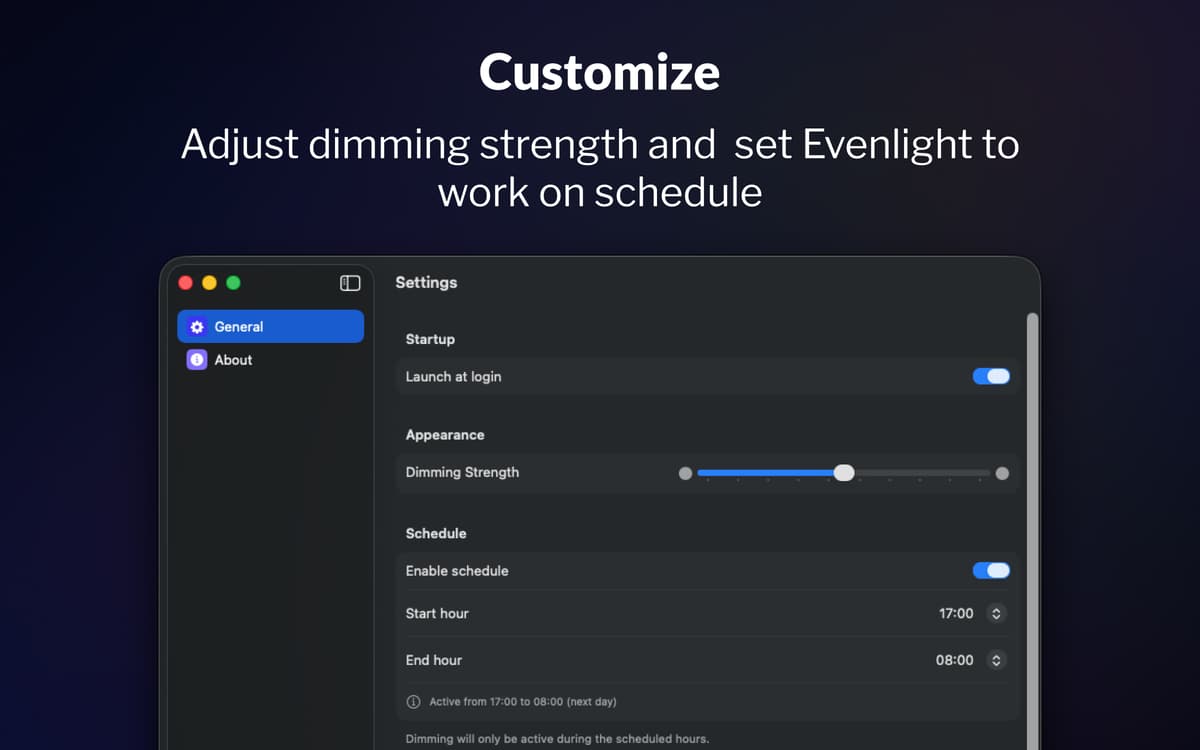Minimize the window using yellow button

[x=209, y=283]
